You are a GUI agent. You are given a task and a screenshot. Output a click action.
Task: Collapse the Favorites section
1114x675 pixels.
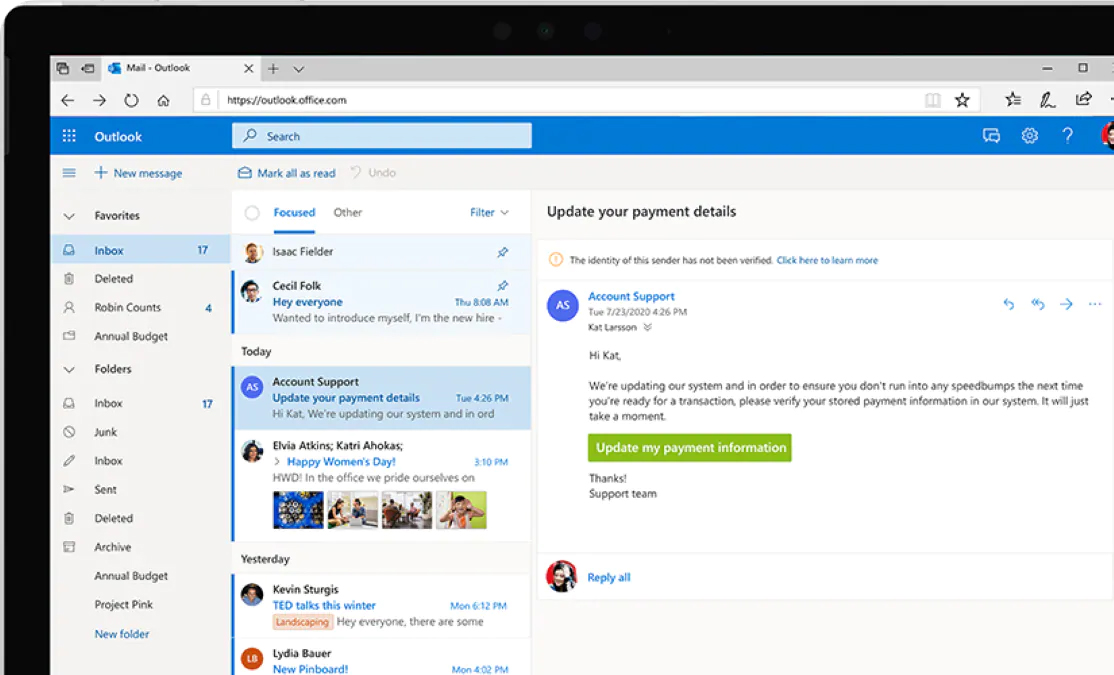point(69,216)
